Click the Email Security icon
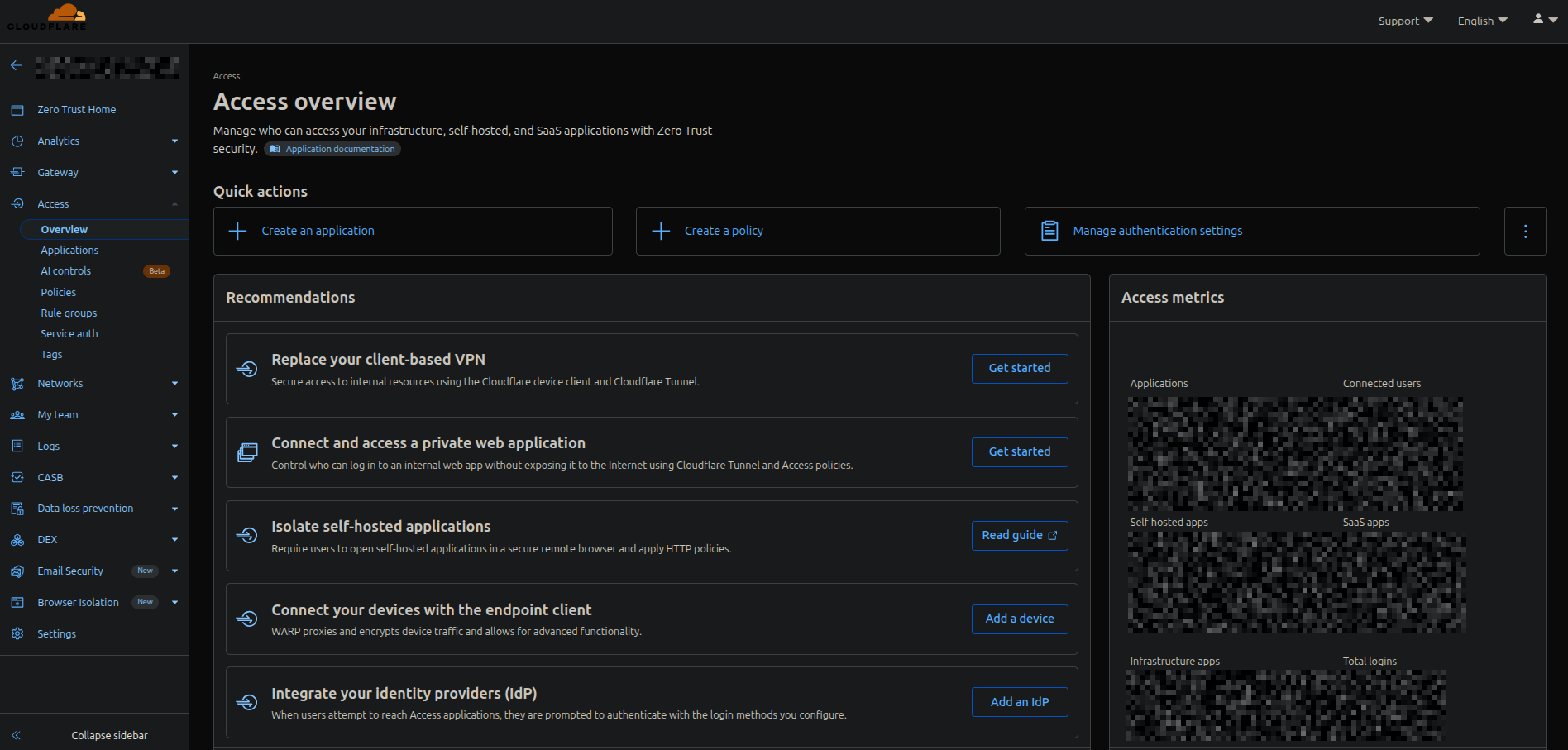The width and height of the screenshot is (1568, 750). (x=17, y=571)
